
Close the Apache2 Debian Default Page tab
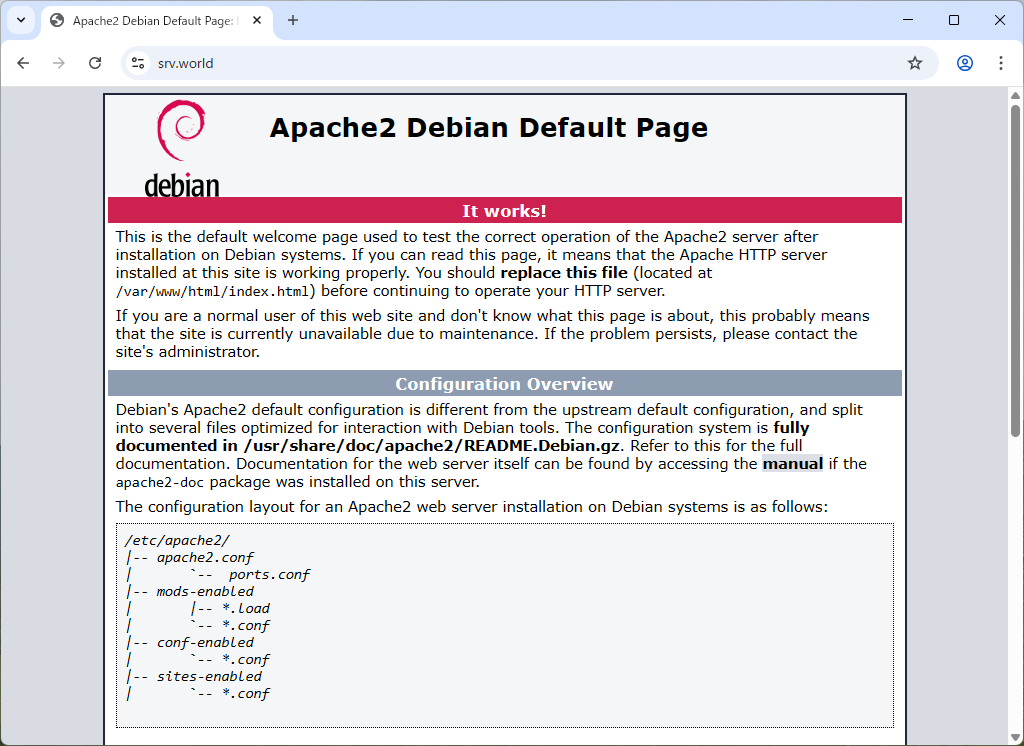tap(255, 19)
